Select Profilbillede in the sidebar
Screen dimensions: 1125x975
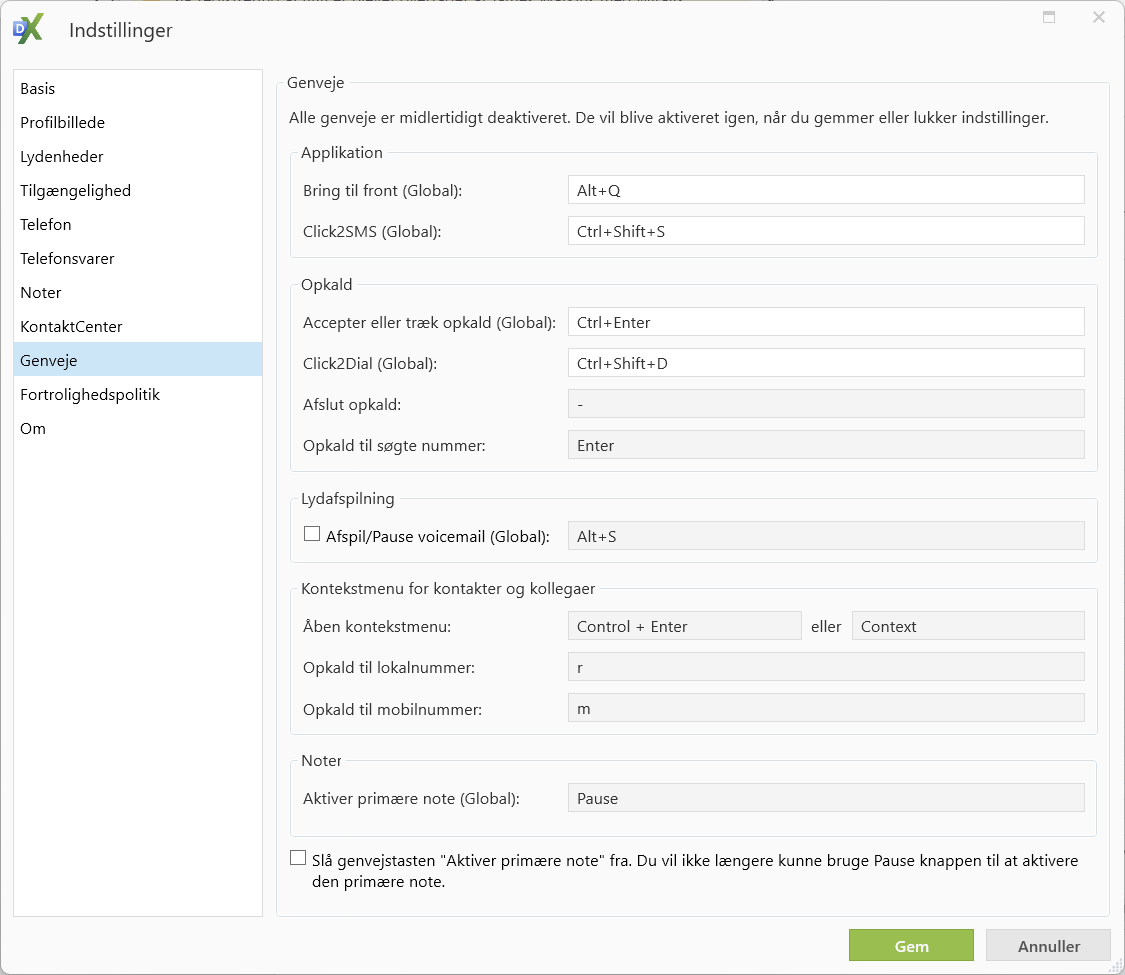pos(62,123)
